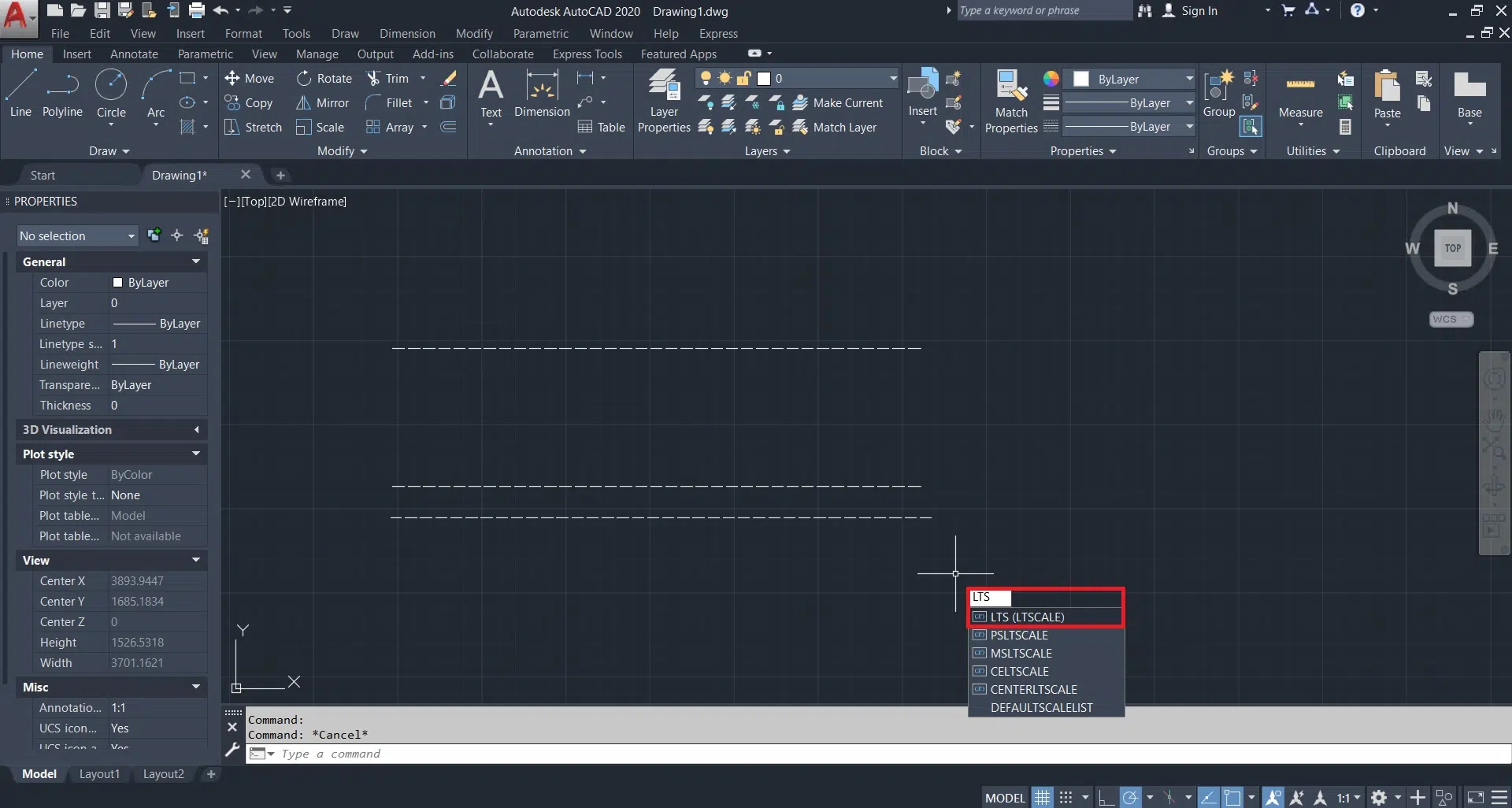Viewport: 1512px width, 808px height.
Task: Click the Dimension annotation tool
Action: click(542, 93)
